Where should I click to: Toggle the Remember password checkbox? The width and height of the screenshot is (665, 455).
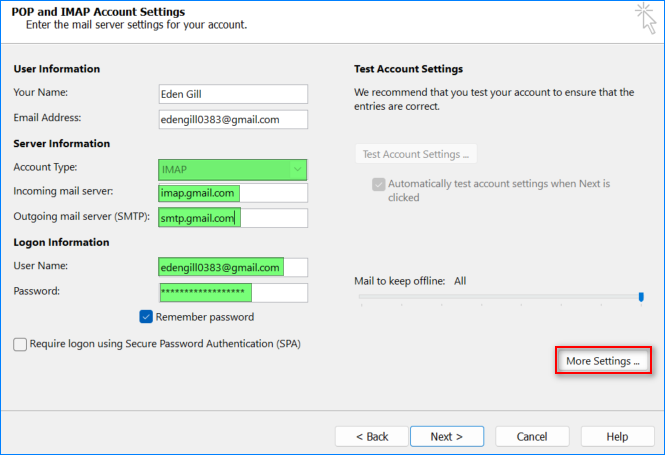(x=146, y=317)
